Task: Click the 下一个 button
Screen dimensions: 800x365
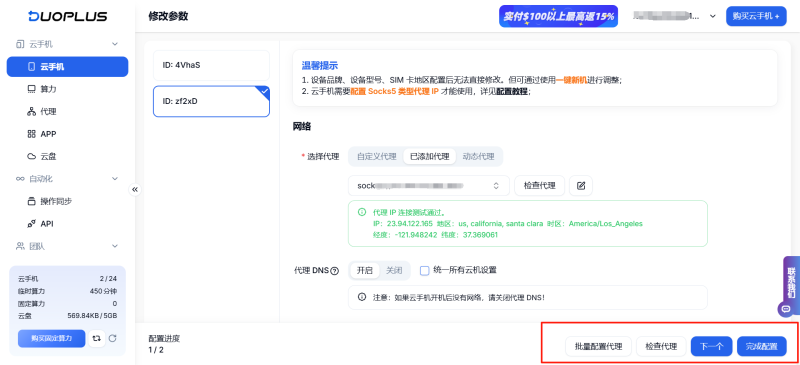Action: [x=711, y=347]
